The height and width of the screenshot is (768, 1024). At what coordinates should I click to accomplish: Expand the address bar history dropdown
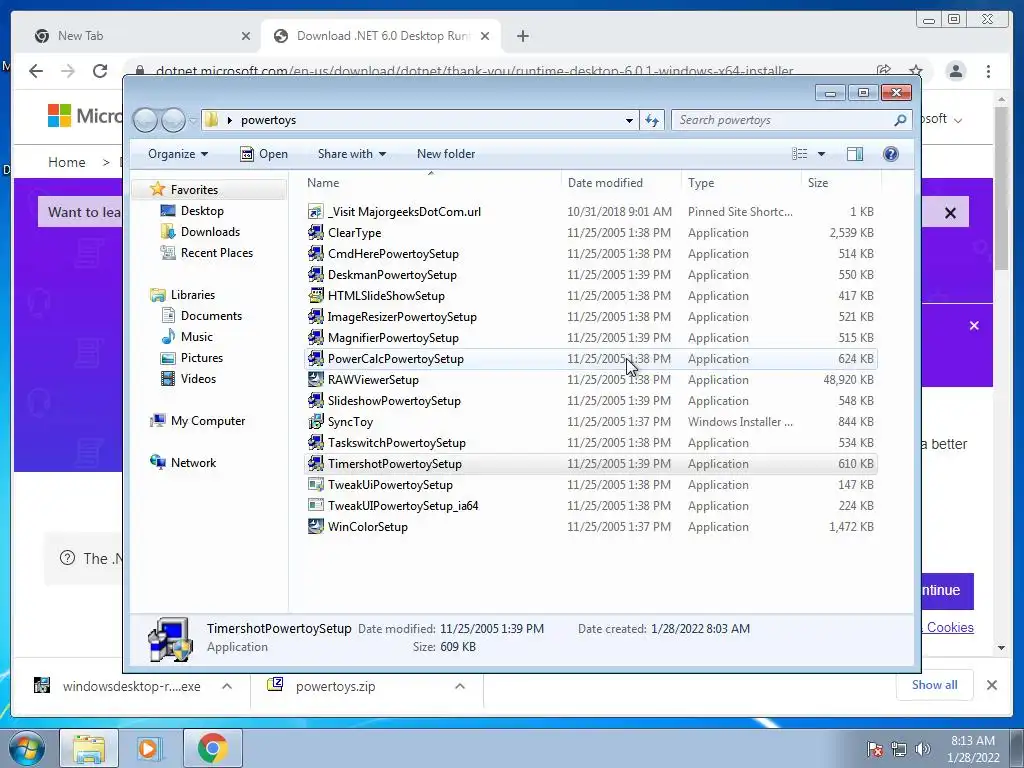pyautogui.click(x=629, y=120)
